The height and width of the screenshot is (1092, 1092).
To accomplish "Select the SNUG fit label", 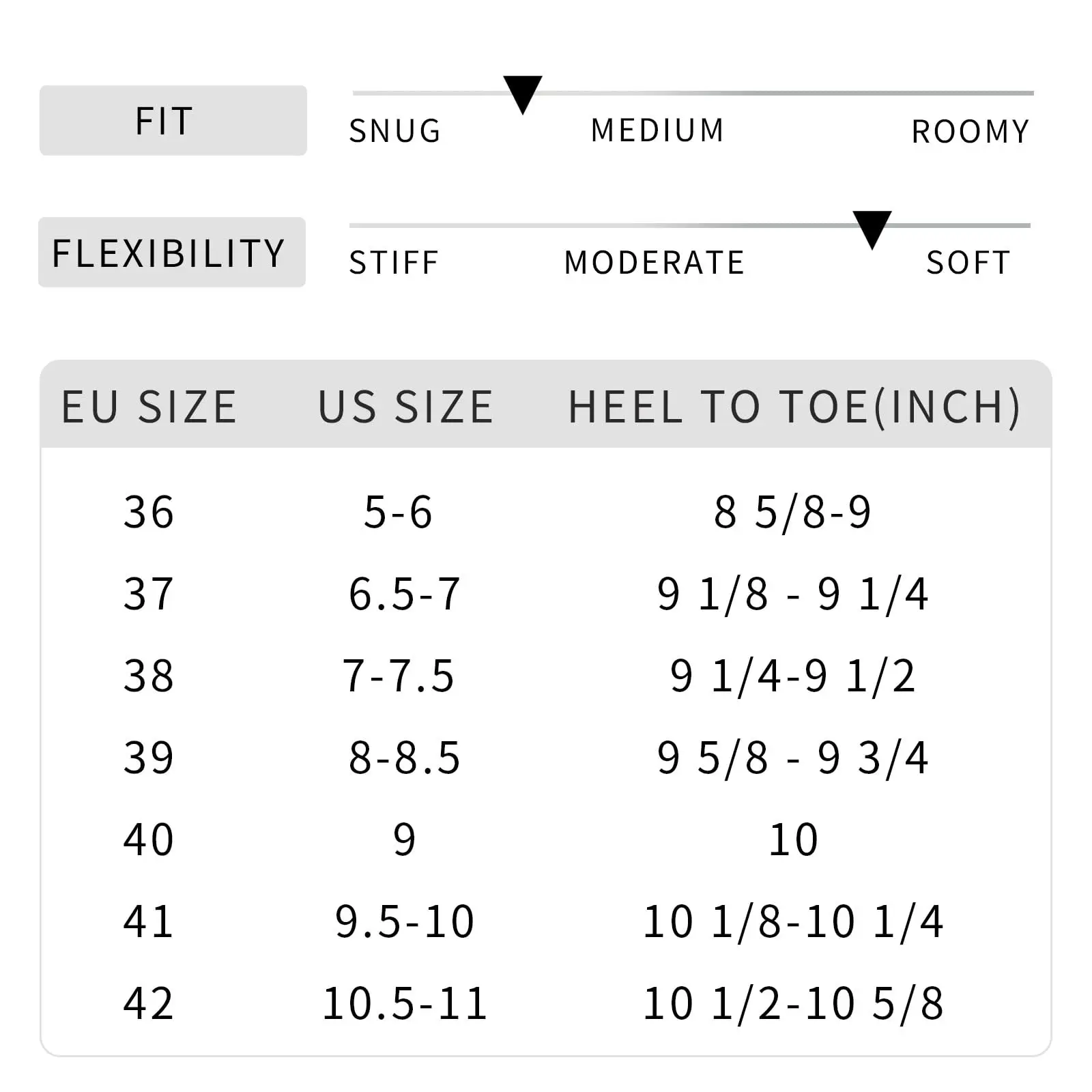I will click(395, 131).
